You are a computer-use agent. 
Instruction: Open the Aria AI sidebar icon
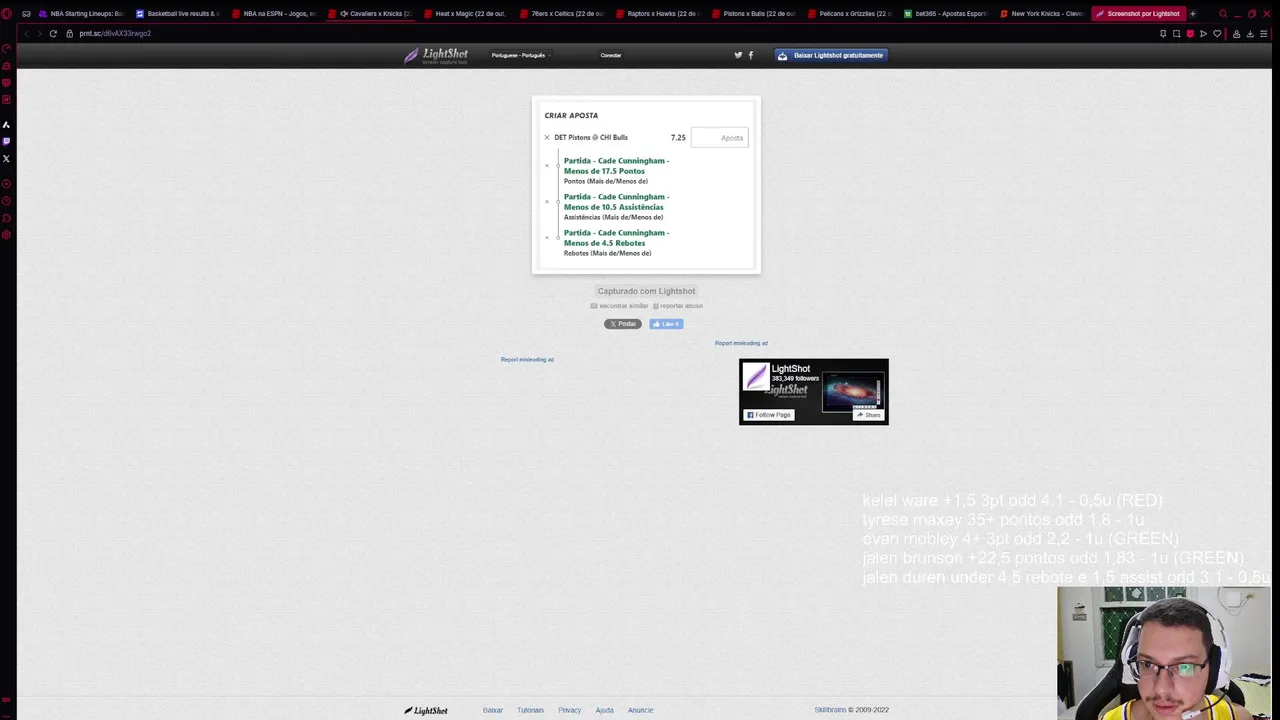click(6, 124)
